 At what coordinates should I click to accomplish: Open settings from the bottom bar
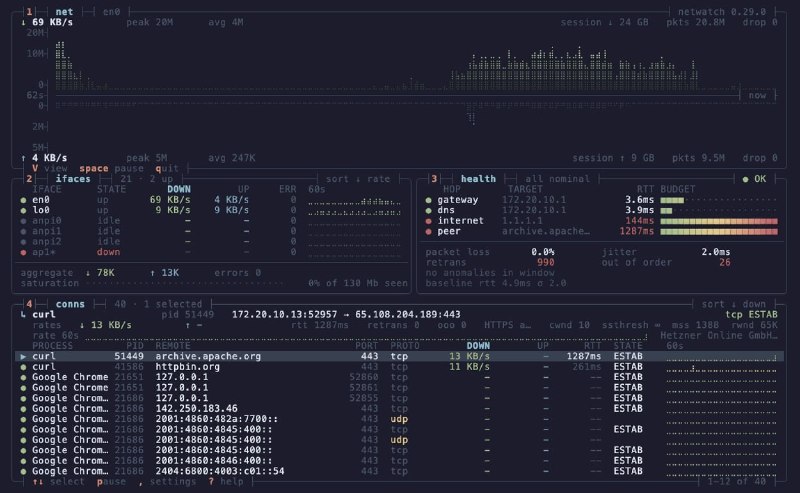pos(167,482)
